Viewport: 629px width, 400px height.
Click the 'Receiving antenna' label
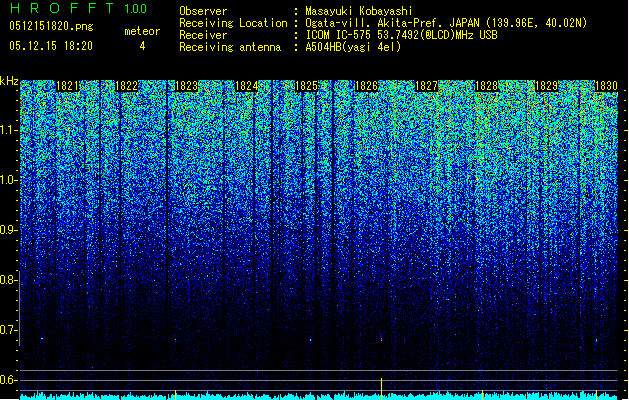(230, 47)
